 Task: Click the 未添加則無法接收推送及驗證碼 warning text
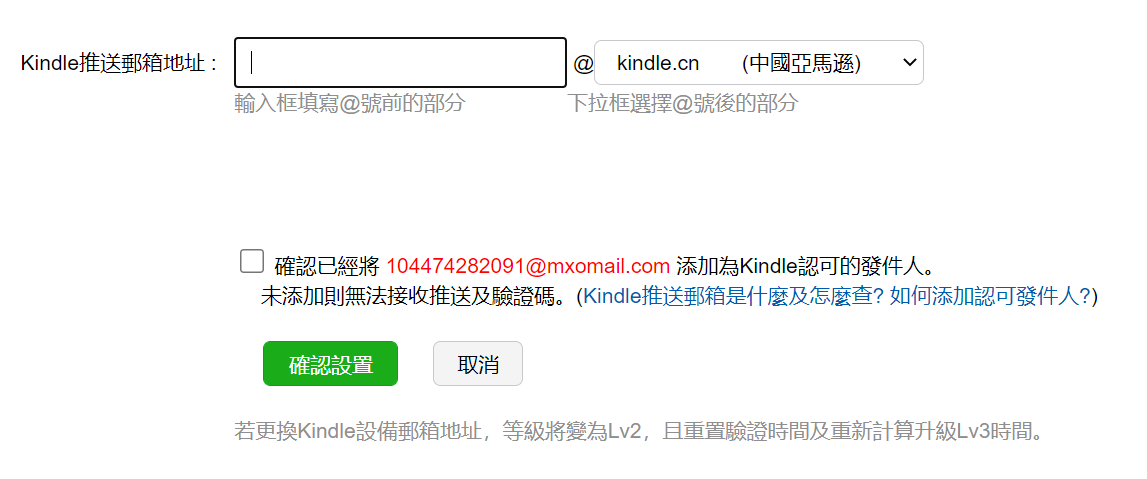(x=415, y=296)
